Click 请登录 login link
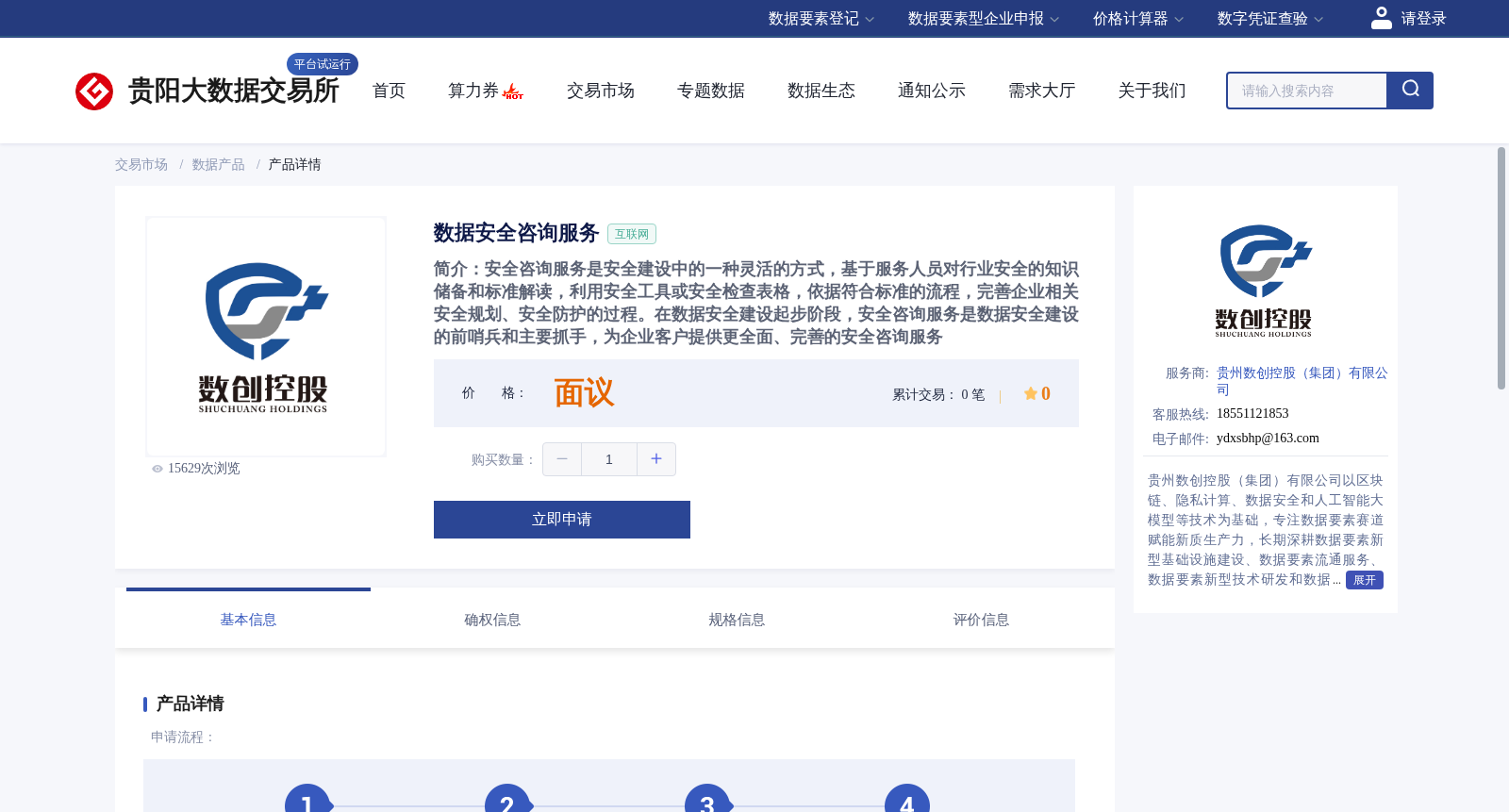This screenshot has width=1509, height=812. pyautogui.click(x=1423, y=19)
